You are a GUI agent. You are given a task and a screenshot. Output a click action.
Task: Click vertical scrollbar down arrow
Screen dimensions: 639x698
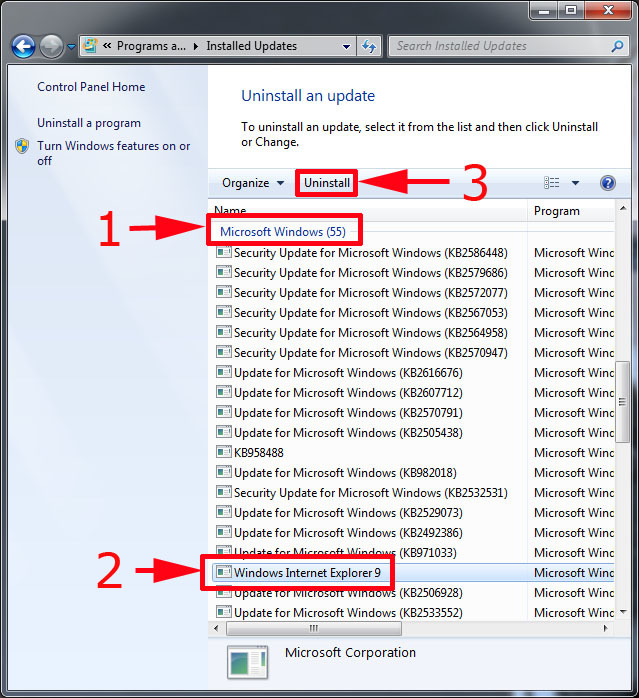click(x=623, y=613)
